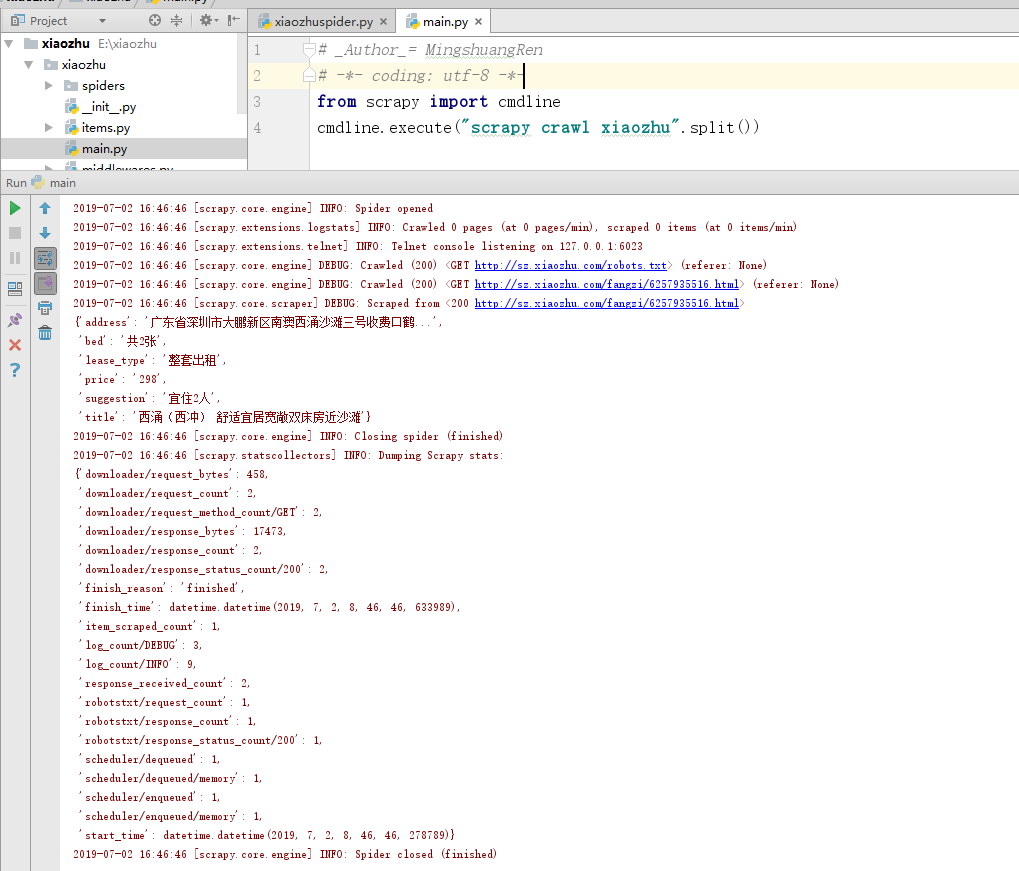Close the Run tab with the red X icon
Viewport: 1019px width, 871px height.
pos(15,345)
